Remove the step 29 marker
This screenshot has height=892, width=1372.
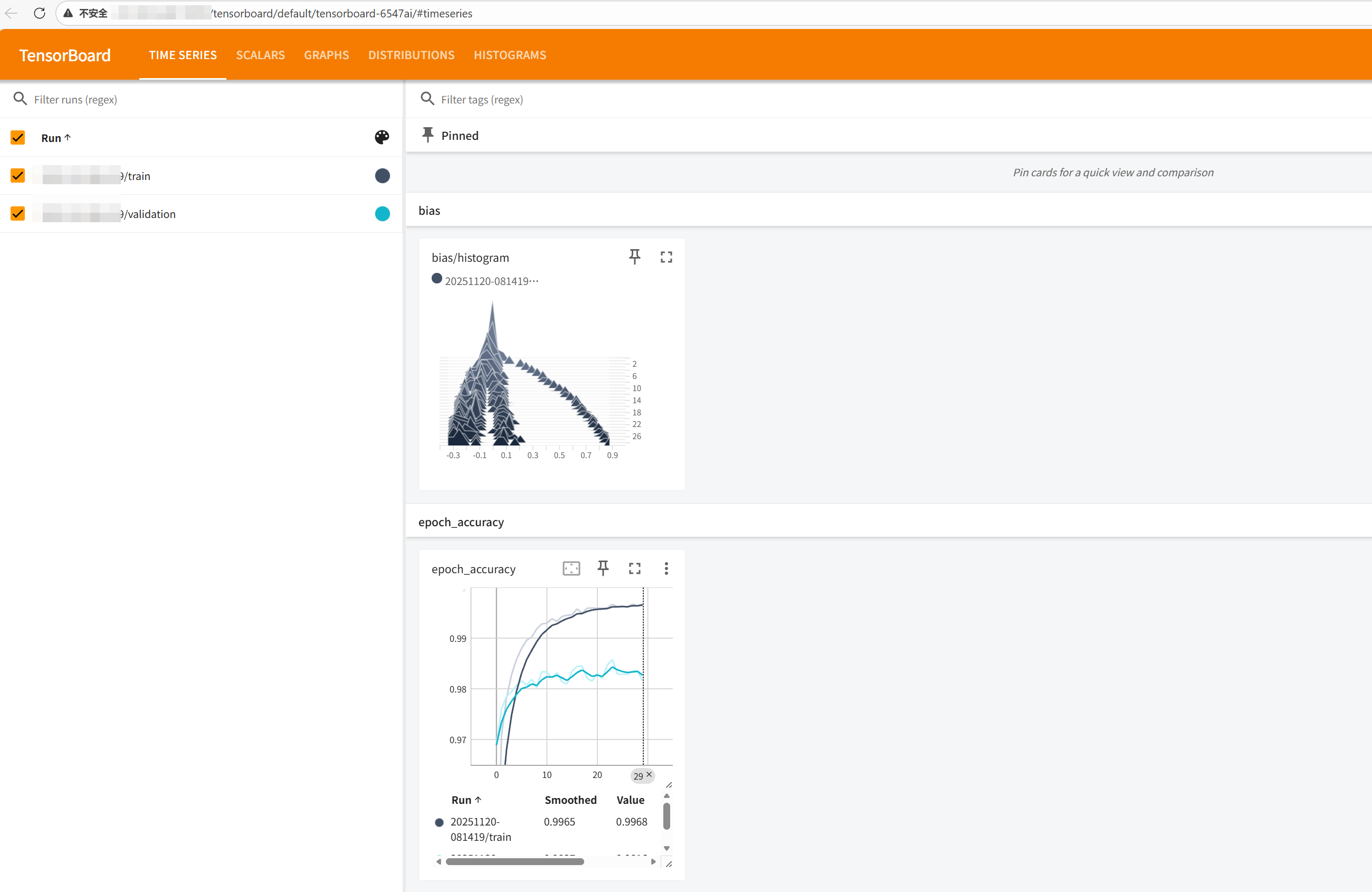pos(649,774)
